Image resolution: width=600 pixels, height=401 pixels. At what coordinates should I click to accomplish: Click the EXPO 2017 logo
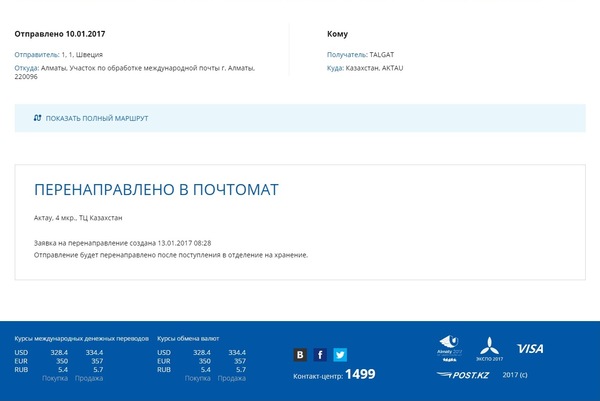[x=489, y=349]
